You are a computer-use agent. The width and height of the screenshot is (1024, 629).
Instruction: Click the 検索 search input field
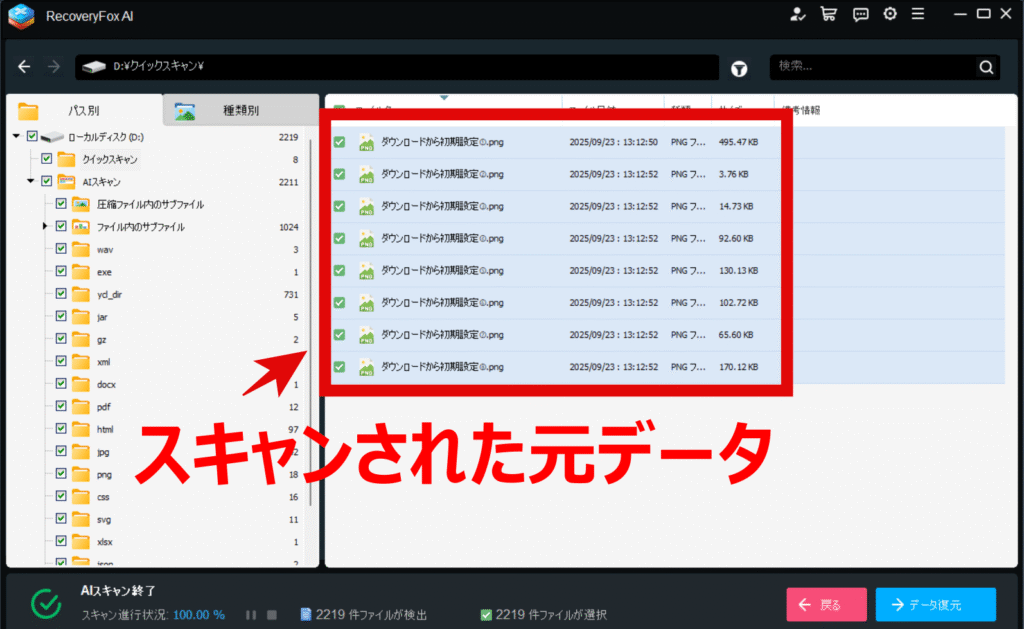click(870, 67)
